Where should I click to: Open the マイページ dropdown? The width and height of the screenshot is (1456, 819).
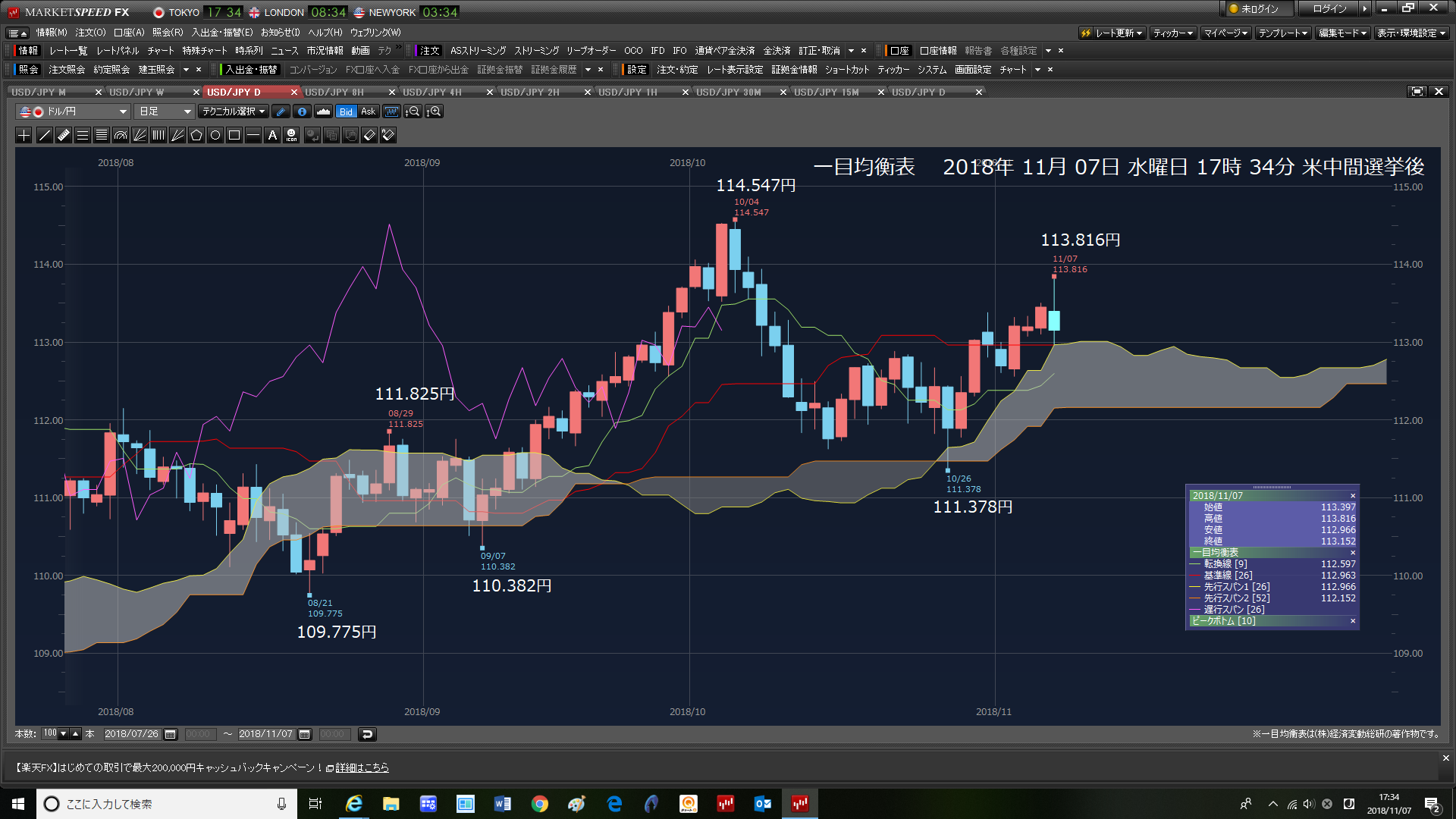tap(1225, 33)
